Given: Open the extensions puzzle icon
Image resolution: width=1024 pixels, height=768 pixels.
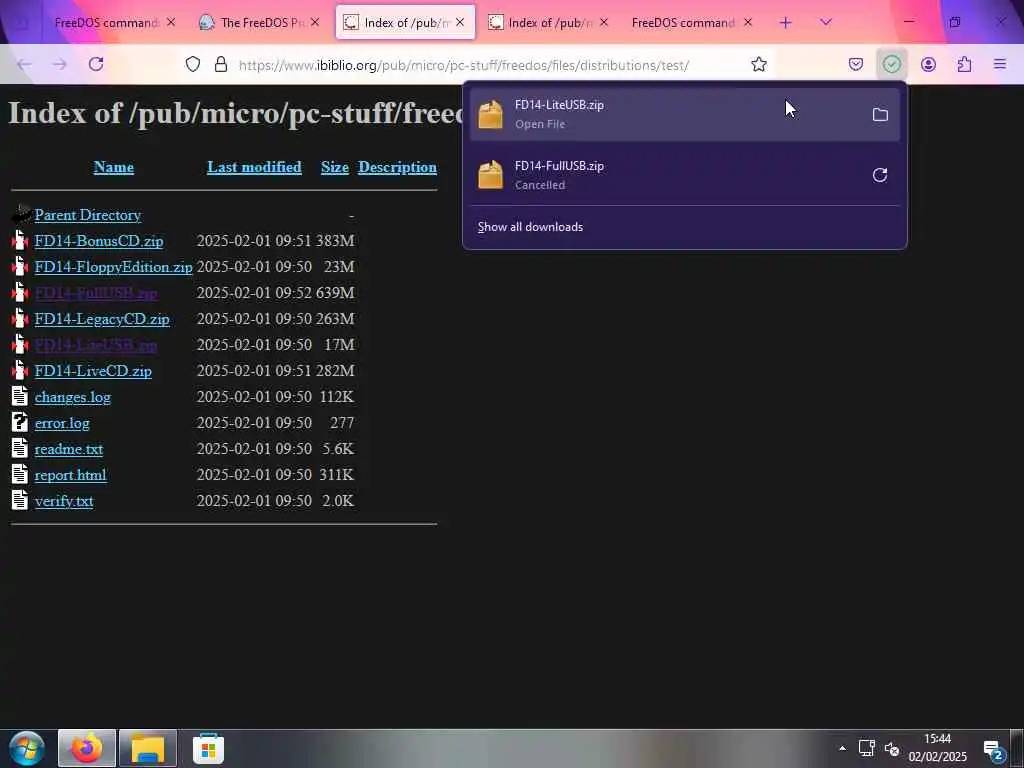Looking at the screenshot, I should coord(964,64).
